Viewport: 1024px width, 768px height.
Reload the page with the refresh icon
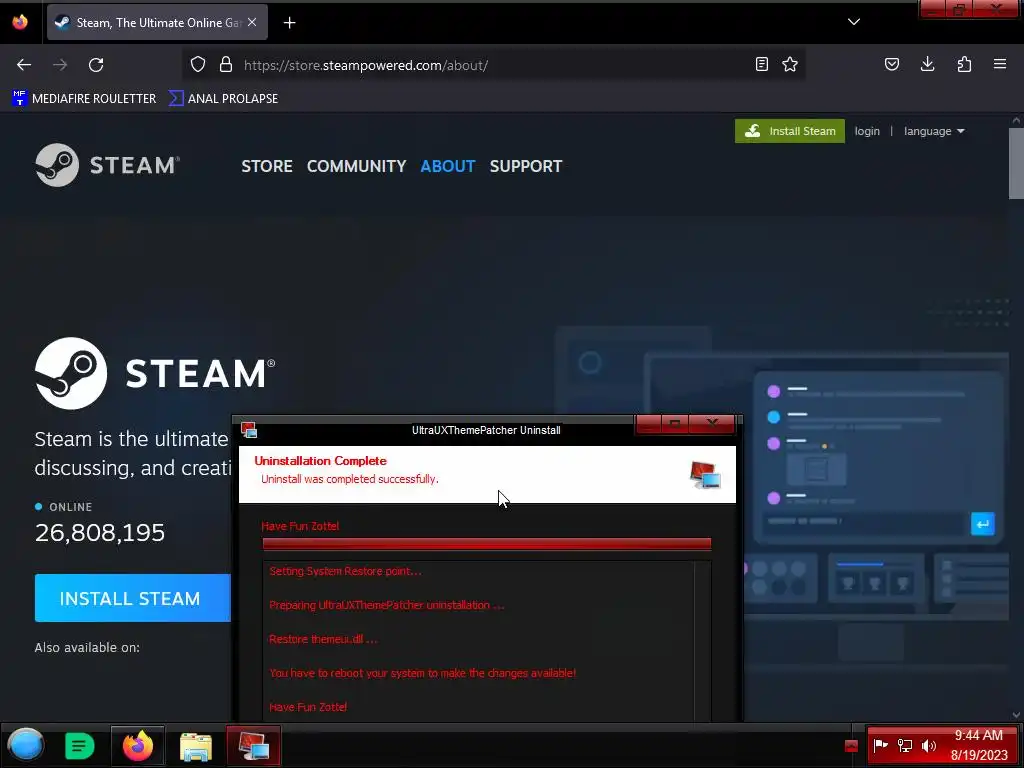pos(96,65)
